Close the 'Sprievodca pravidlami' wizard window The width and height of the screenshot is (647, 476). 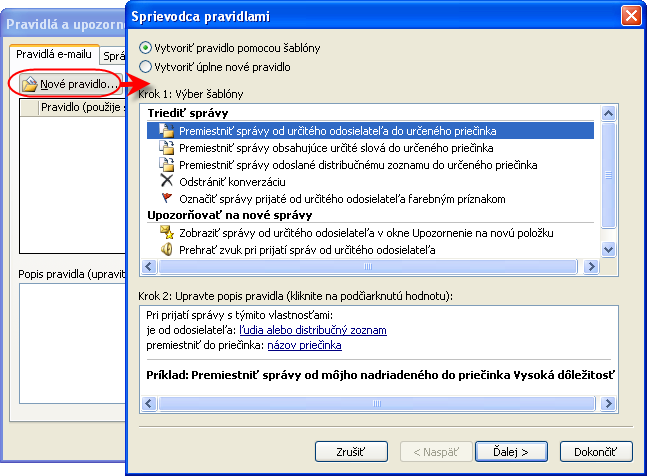pos(630,15)
